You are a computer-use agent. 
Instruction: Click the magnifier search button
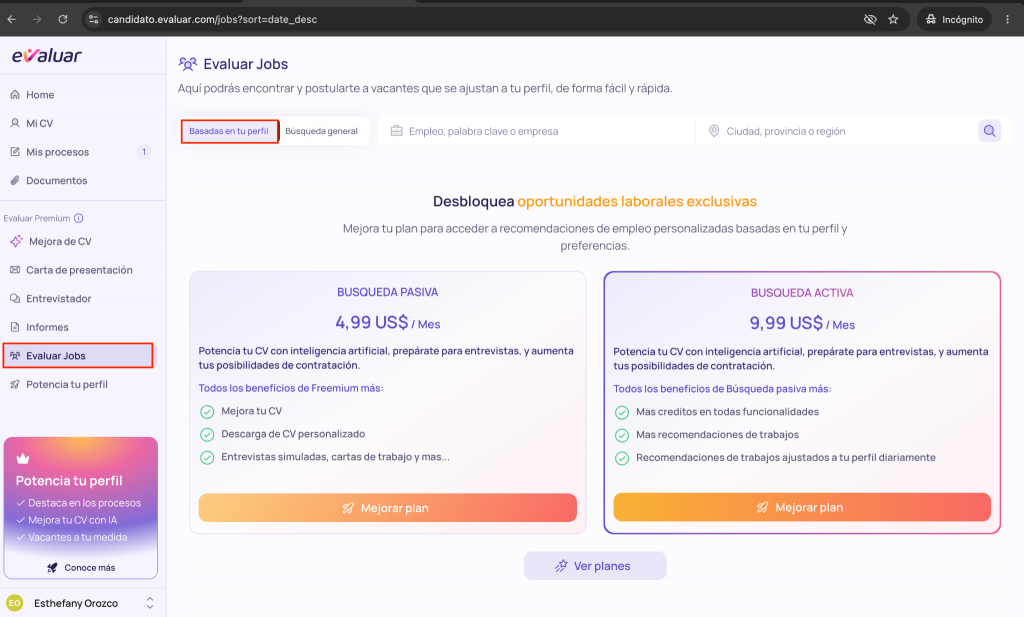coord(989,131)
